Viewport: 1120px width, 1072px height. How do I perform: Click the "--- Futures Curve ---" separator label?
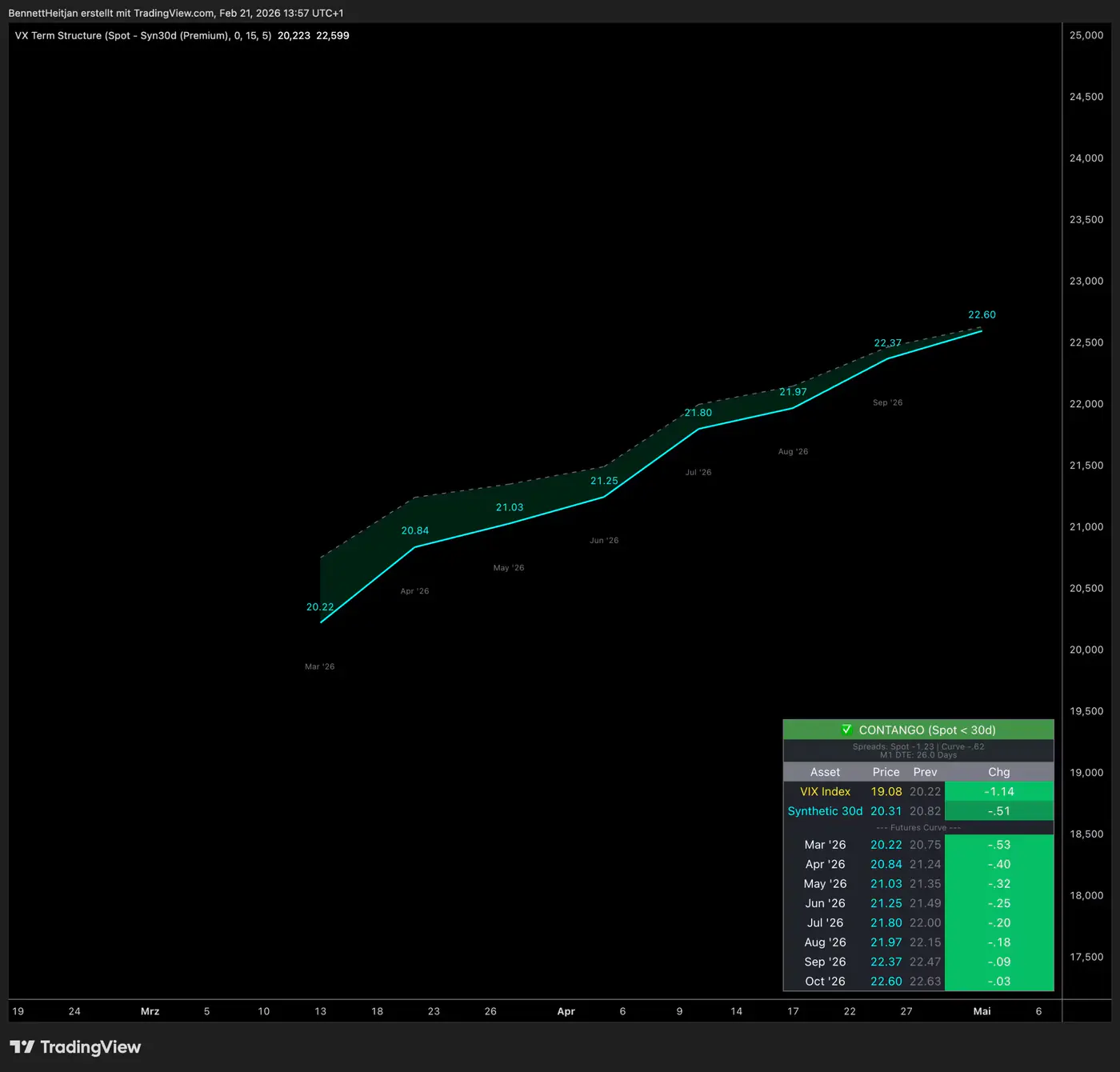tap(918, 828)
